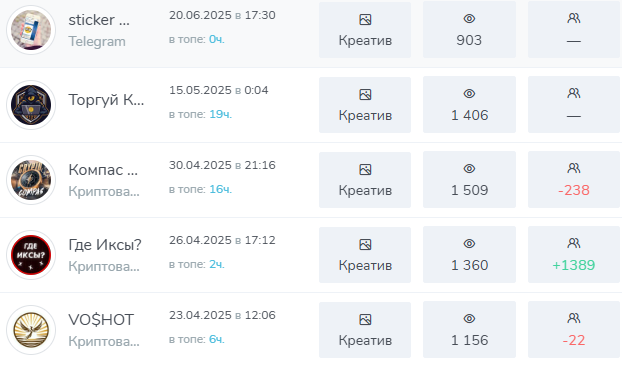Click Креатив image icon in Торгуй row

(365, 94)
